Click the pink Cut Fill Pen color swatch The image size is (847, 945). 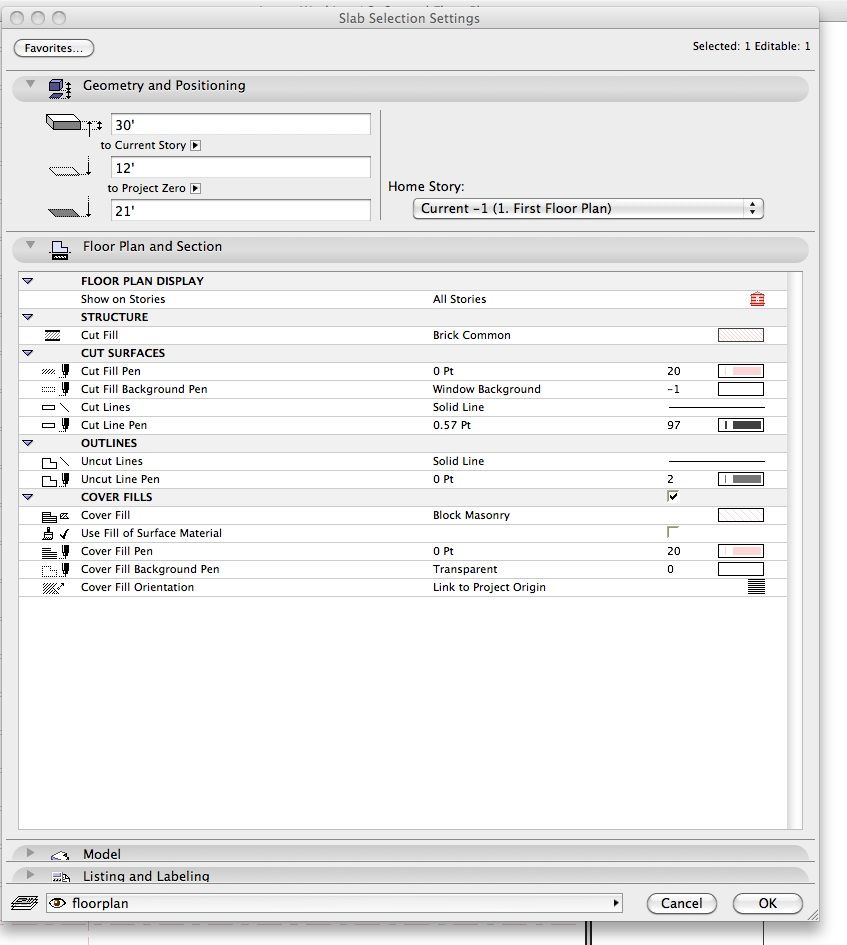click(739, 369)
